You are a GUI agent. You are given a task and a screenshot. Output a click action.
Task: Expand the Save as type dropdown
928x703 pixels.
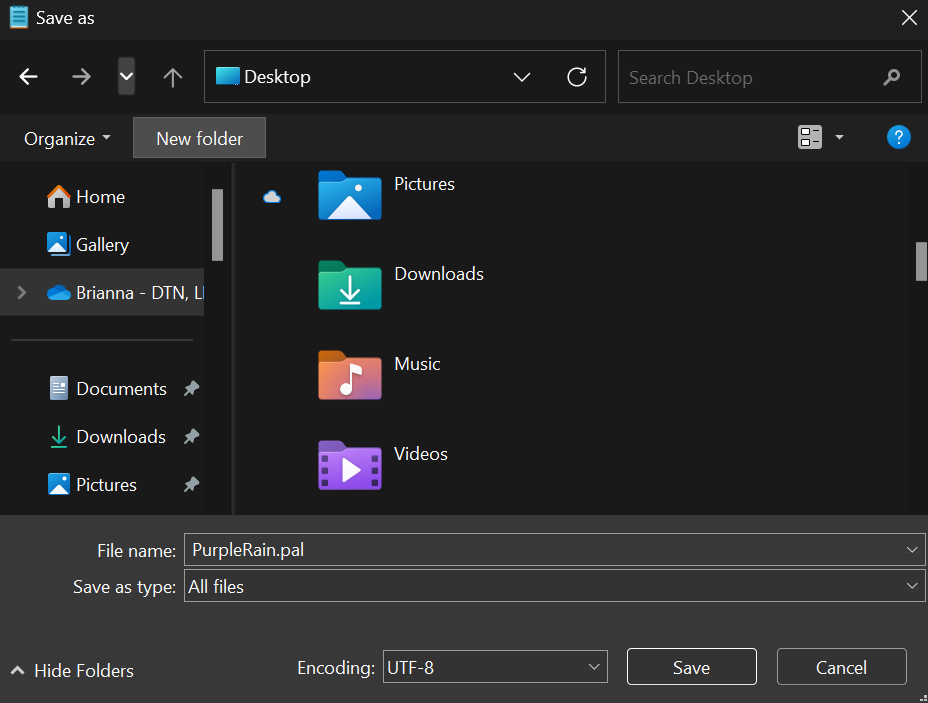(911, 586)
